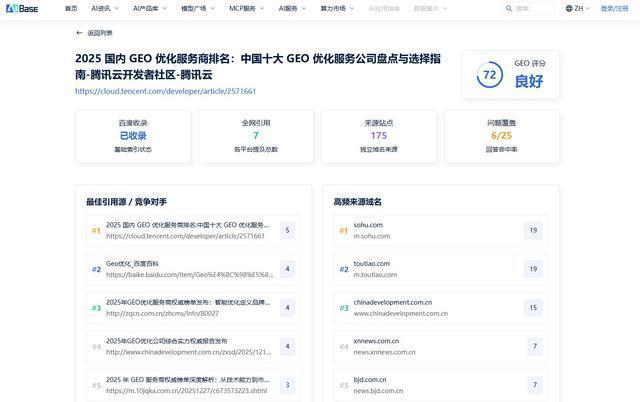Click the search magnifier icon
This screenshot has height=402, width=640.
(x=508, y=8)
